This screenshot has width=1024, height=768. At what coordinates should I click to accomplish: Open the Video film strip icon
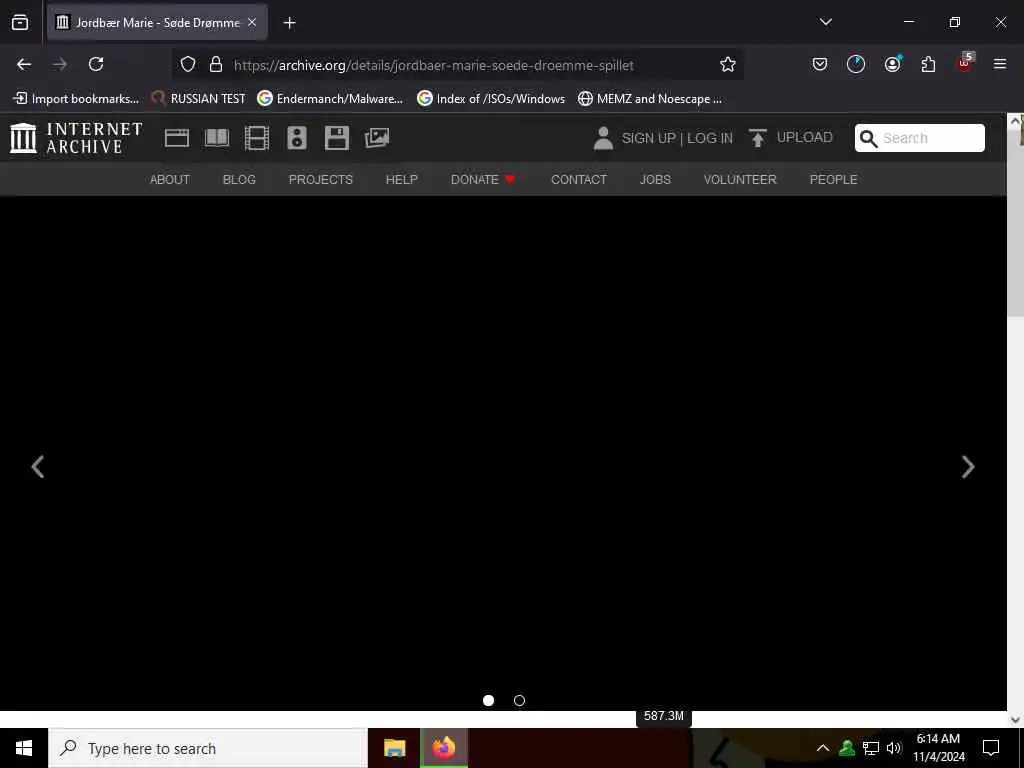click(257, 138)
